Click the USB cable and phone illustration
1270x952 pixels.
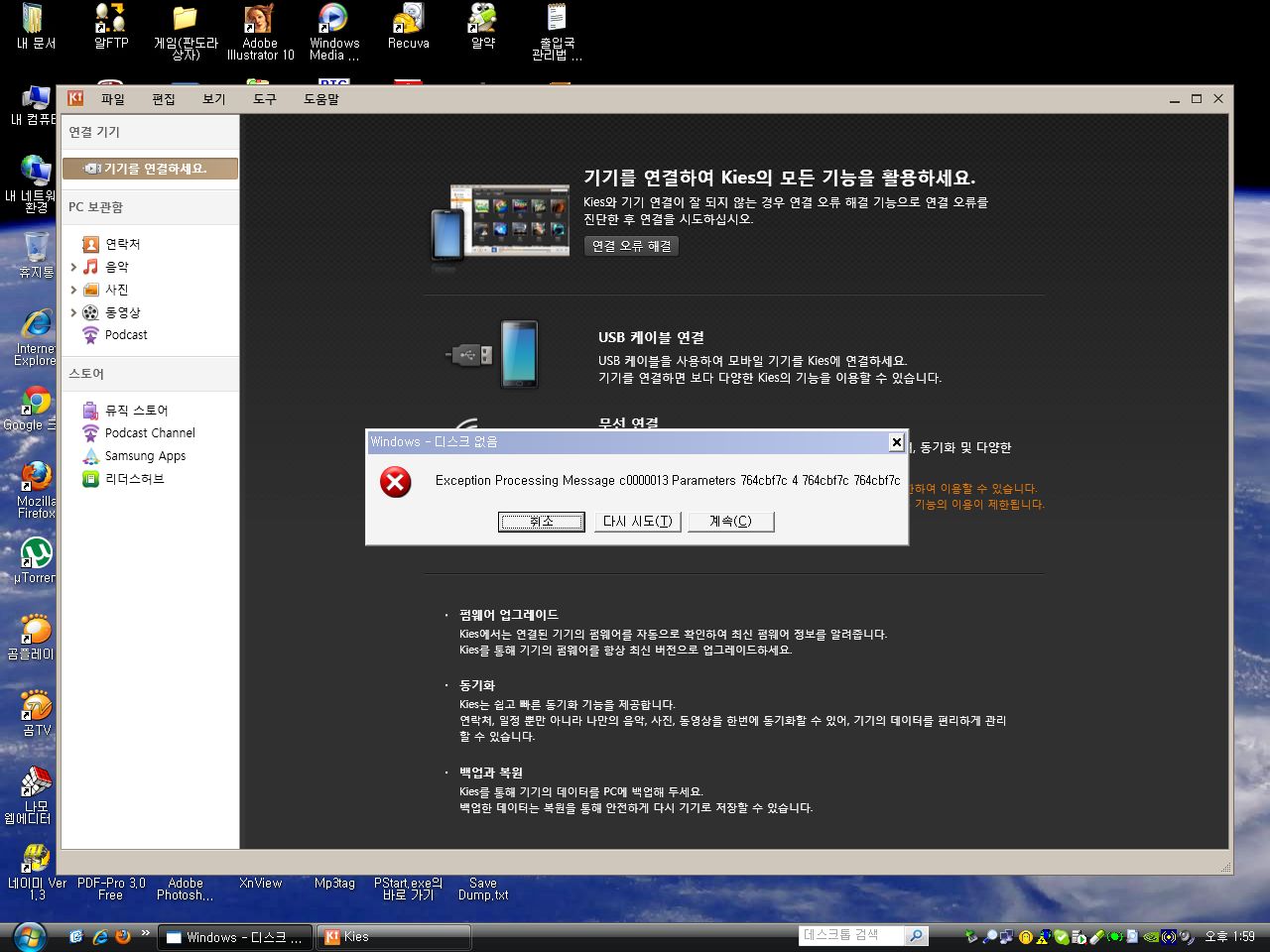coord(493,353)
